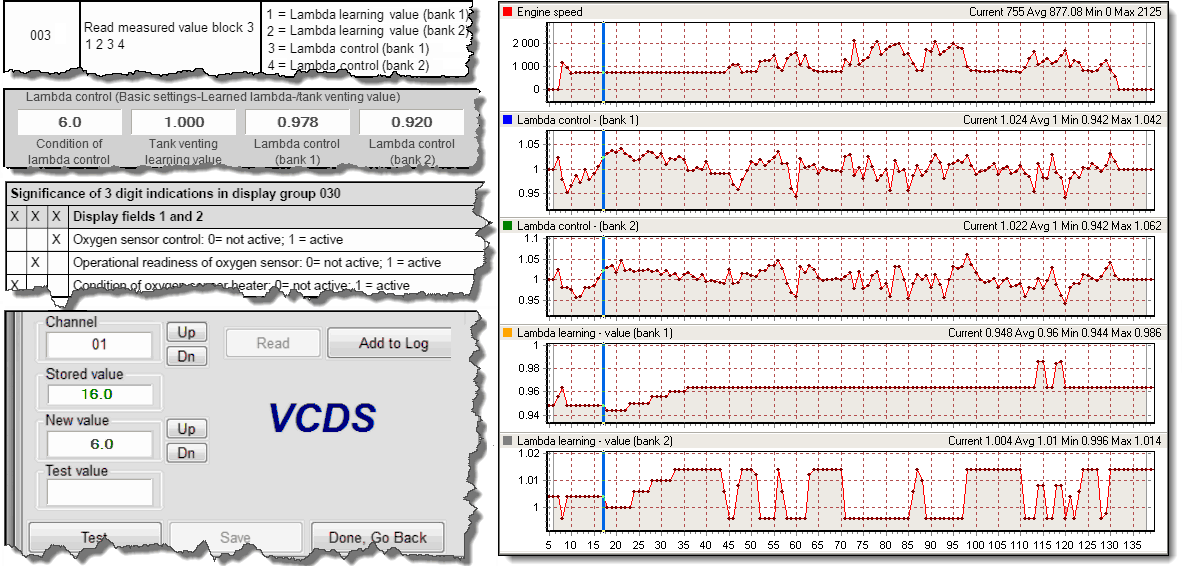Click the empty Test value field
Image resolution: width=1182 pixels, height=566 pixels.
pos(98,492)
